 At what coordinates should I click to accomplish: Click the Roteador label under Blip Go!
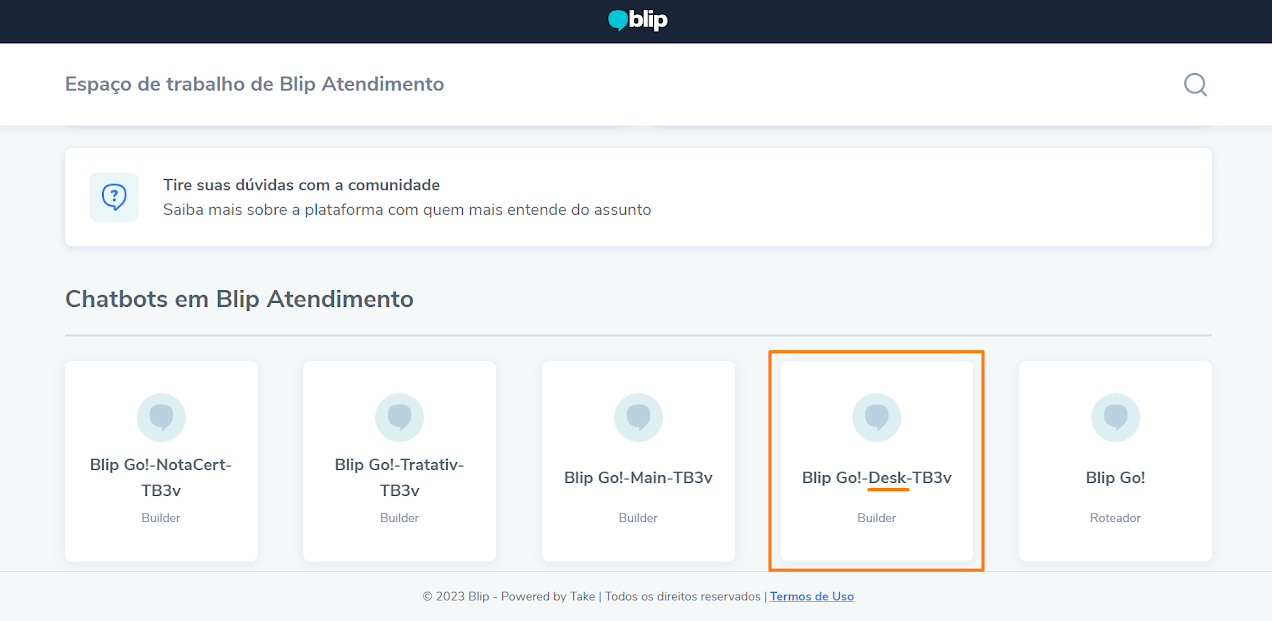[x=1115, y=518]
